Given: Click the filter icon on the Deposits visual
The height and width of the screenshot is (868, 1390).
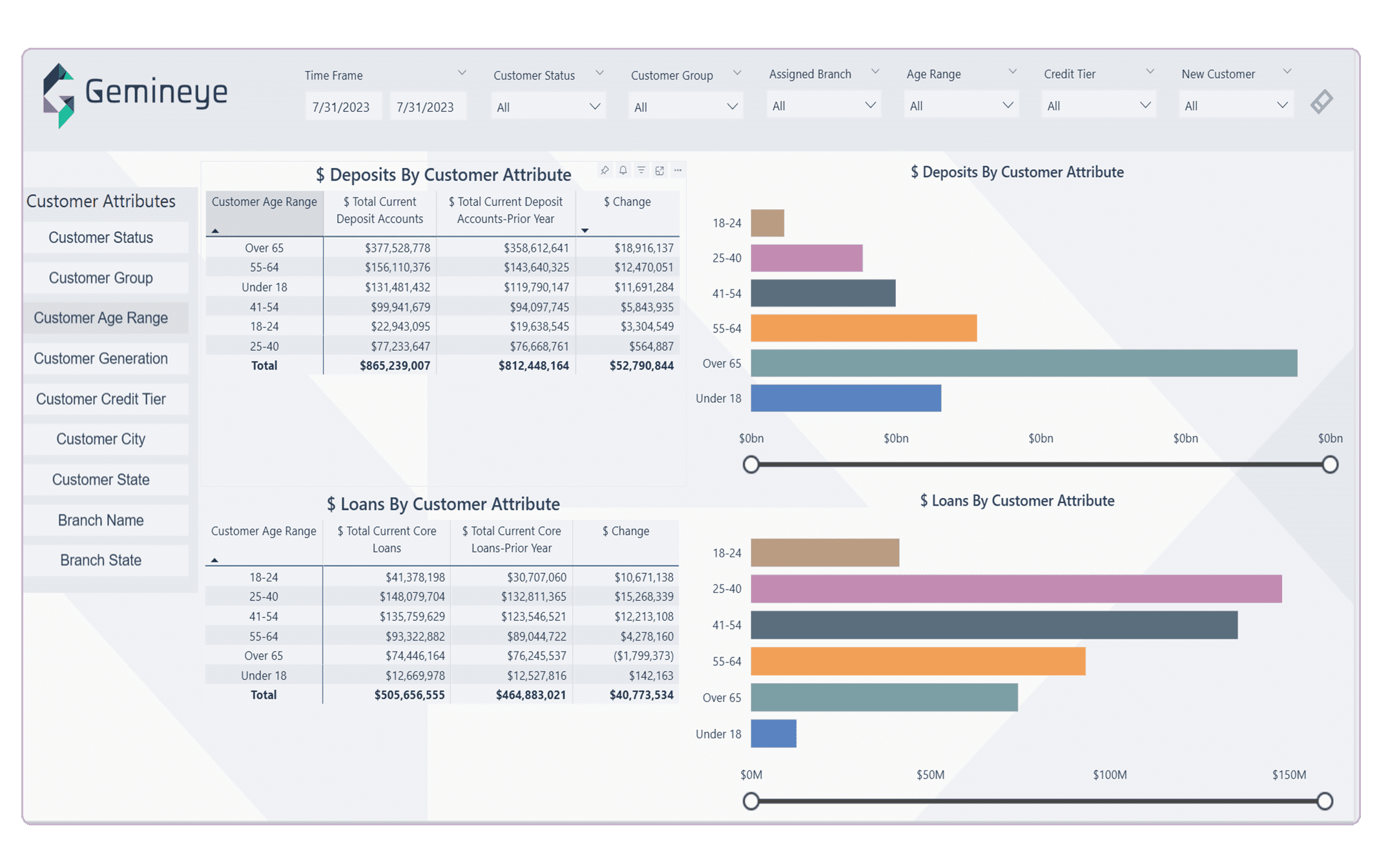Looking at the screenshot, I should [x=641, y=170].
